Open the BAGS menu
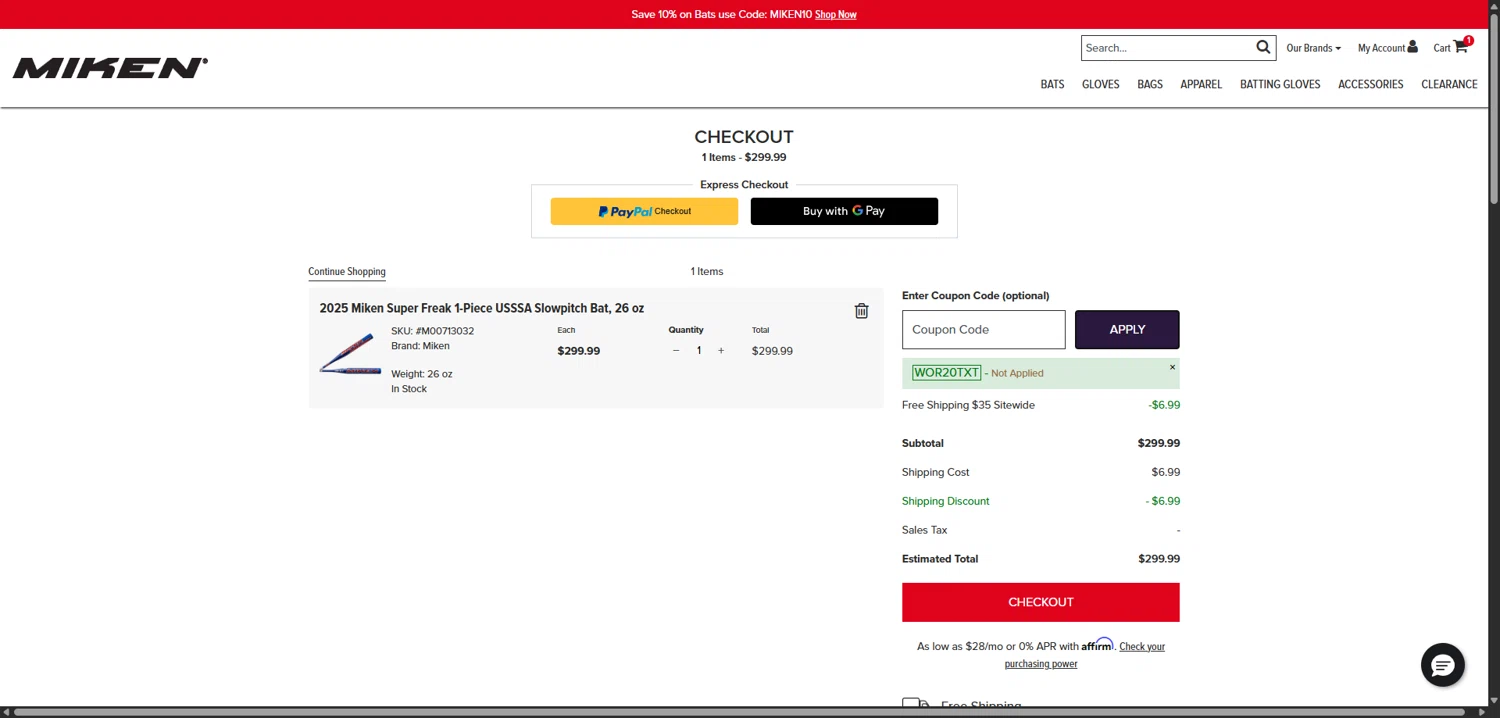Viewport: 1500px width, 718px height. [1150, 84]
